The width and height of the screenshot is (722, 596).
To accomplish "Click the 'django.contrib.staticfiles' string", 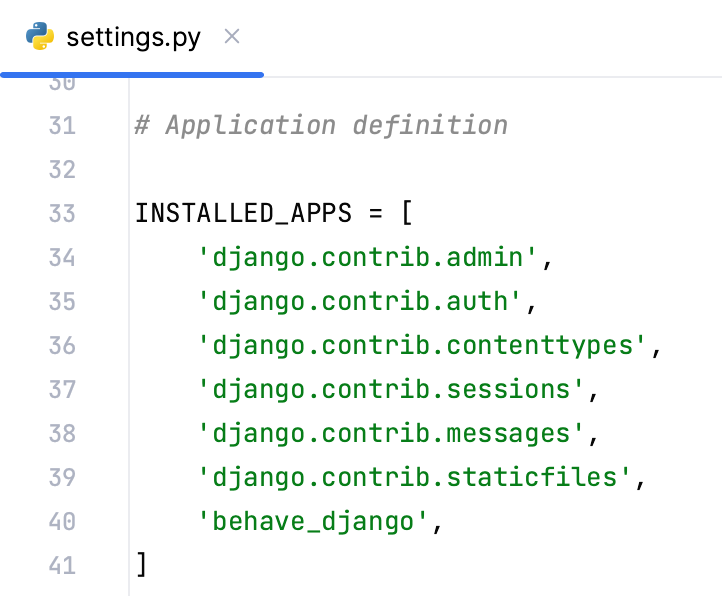I will pos(414,478).
